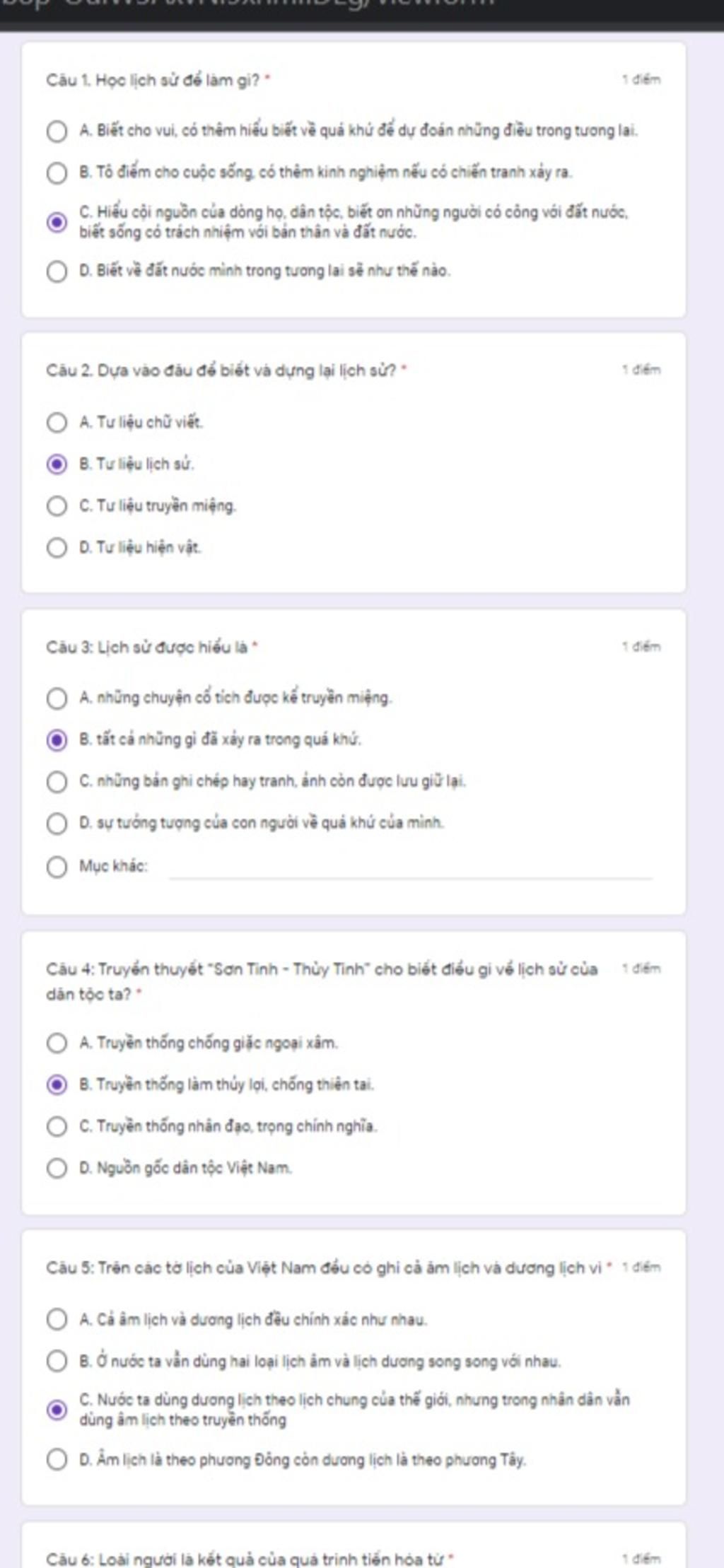Screen dimensions: 724x1568
Task: Choose answer B 'Tô điểm cho cuộc sống'
Action: pos(57,173)
